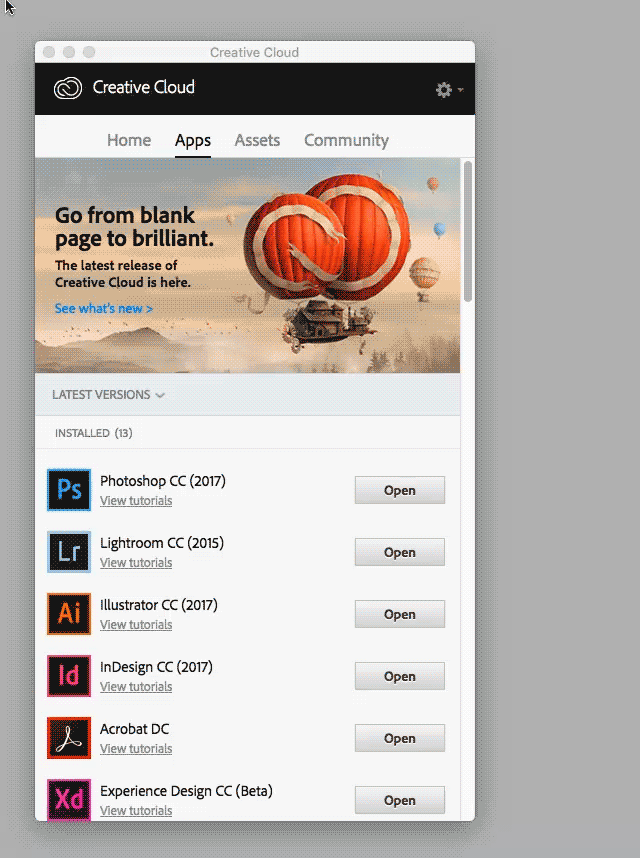Click the InDesign CC app icon
Viewport: 640px width, 858px height.
click(x=69, y=676)
